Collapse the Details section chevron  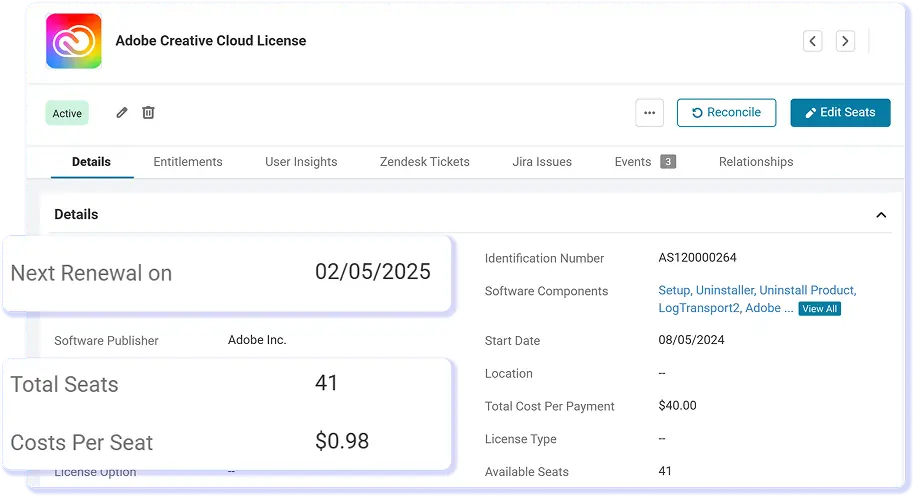point(881,215)
